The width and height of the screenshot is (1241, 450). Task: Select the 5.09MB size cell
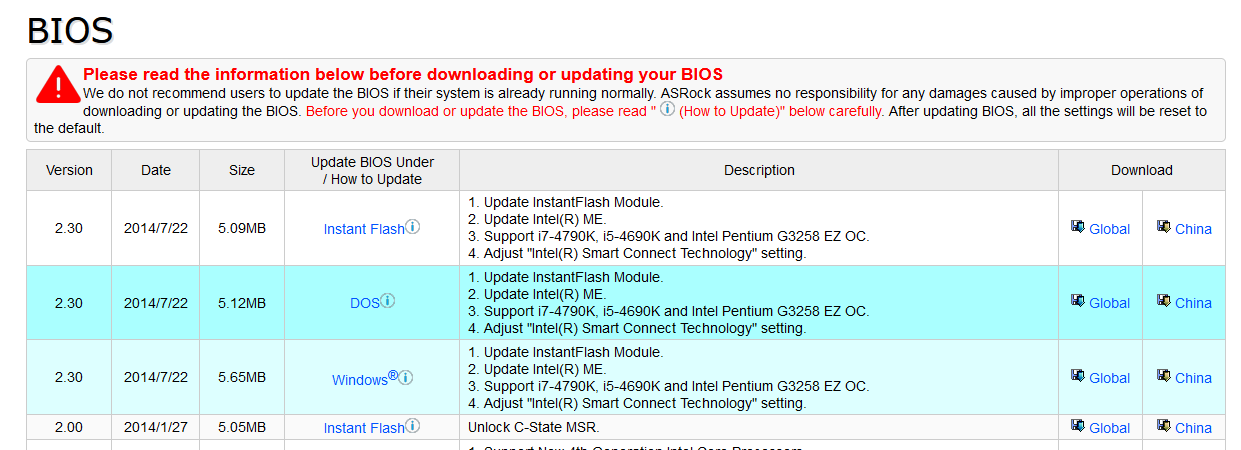point(242,228)
